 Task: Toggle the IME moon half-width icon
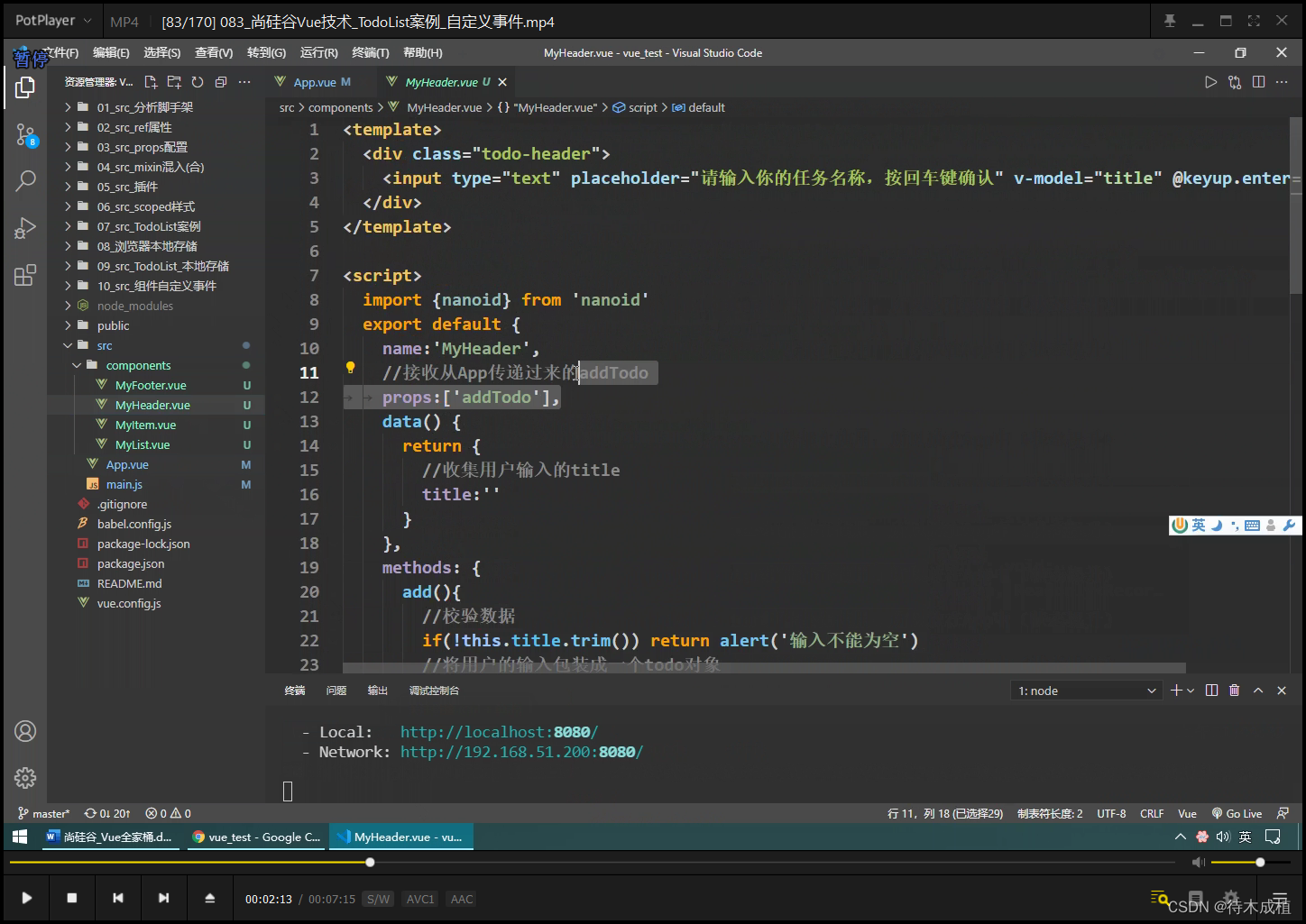coord(1217,525)
